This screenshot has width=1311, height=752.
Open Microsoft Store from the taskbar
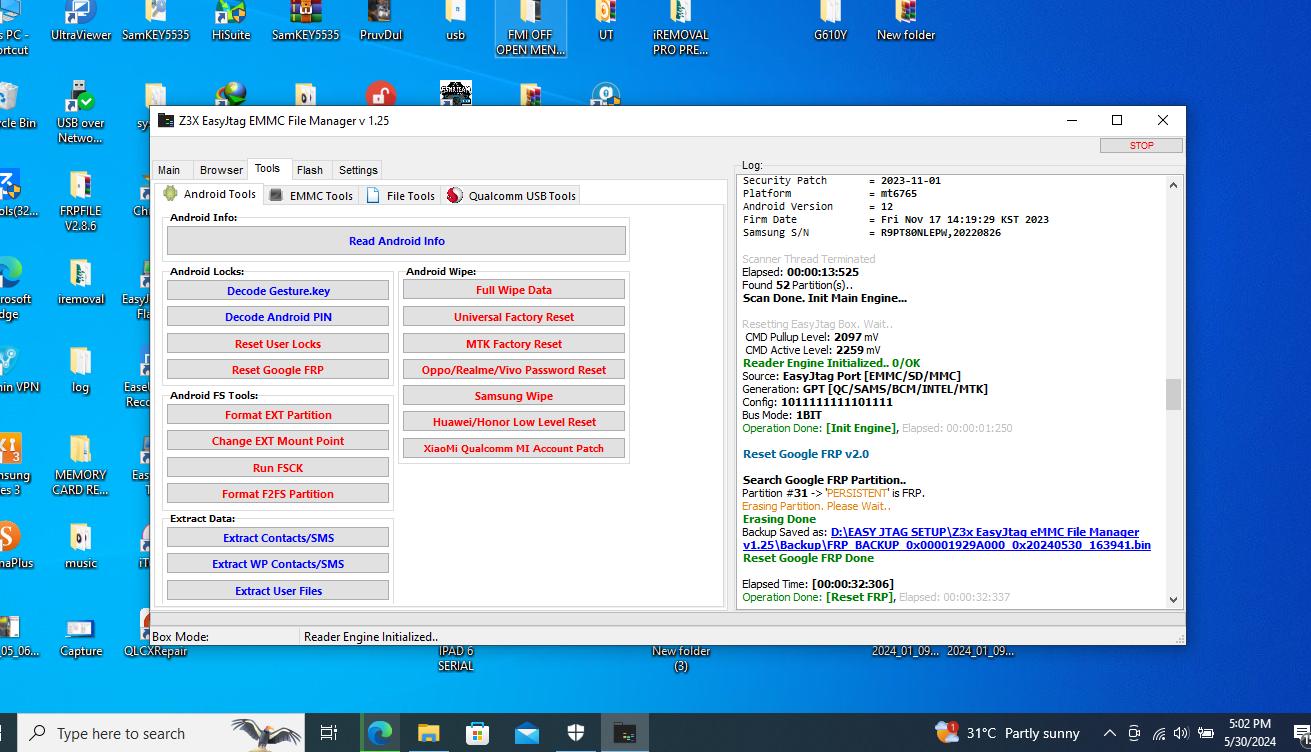(x=478, y=733)
